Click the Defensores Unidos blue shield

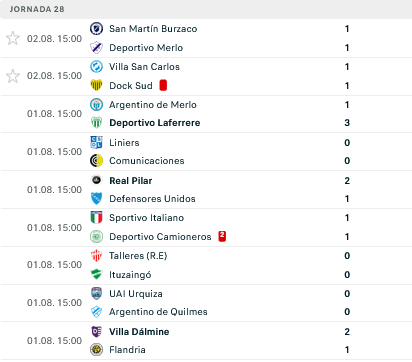tap(96, 199)
